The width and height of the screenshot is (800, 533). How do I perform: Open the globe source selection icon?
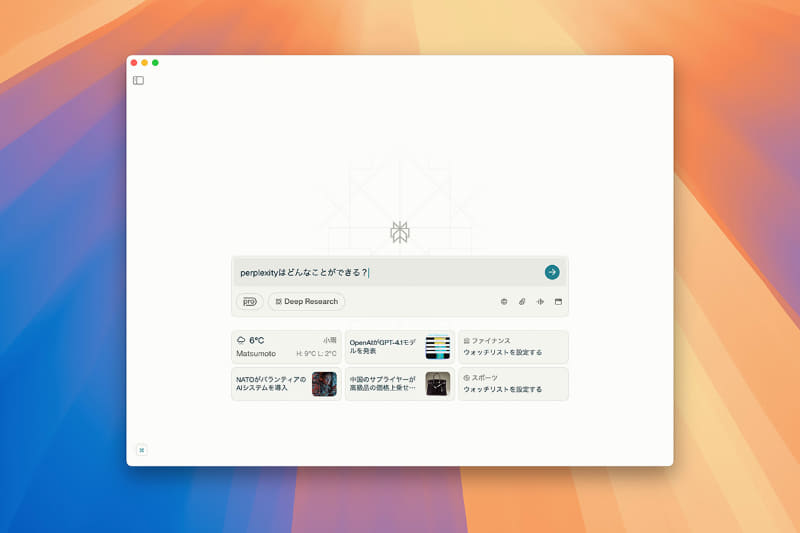pos(504,301)
